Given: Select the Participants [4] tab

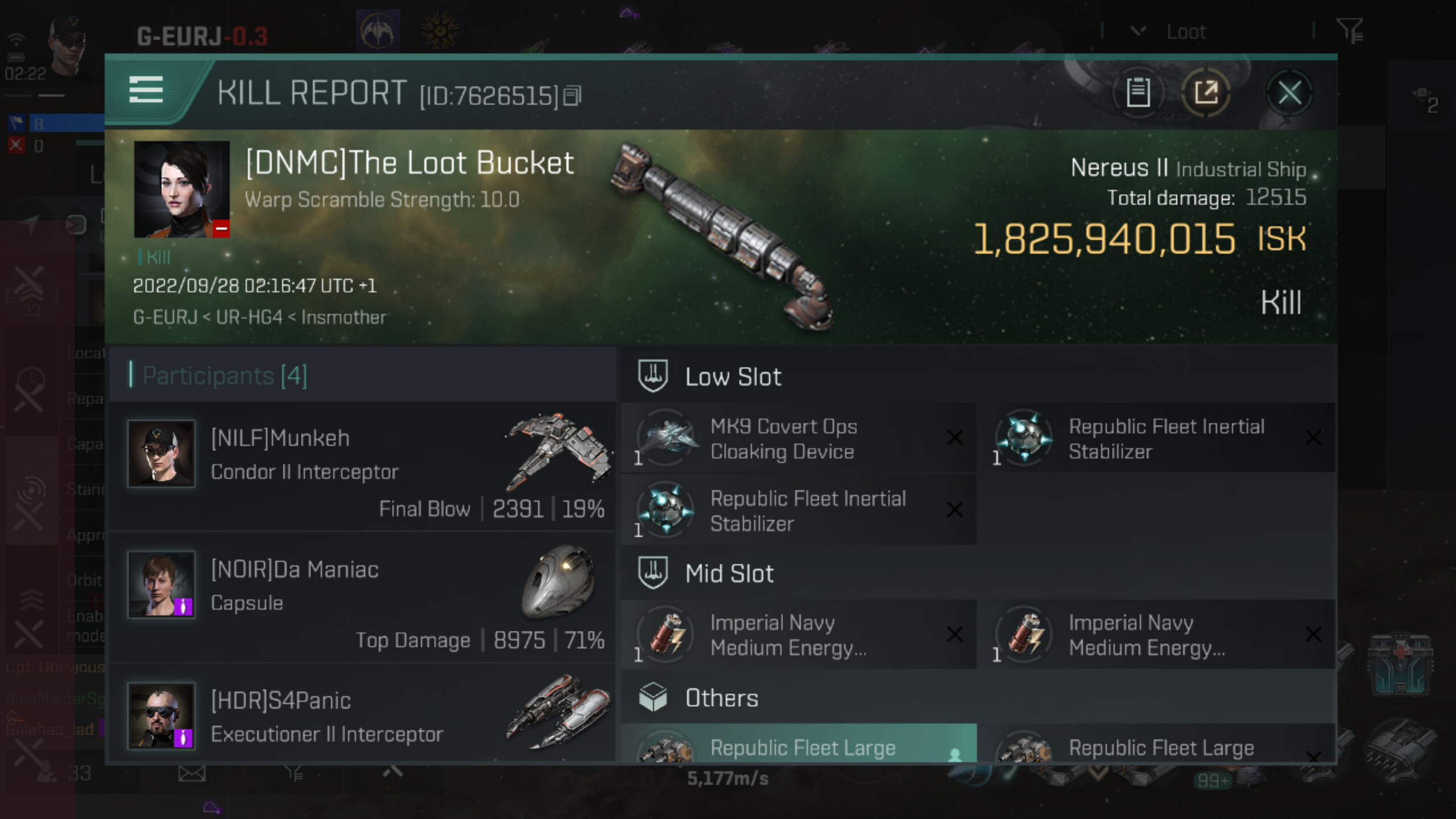Looking at the screenshot, I should pyautogui.click(x=224, y=375).
